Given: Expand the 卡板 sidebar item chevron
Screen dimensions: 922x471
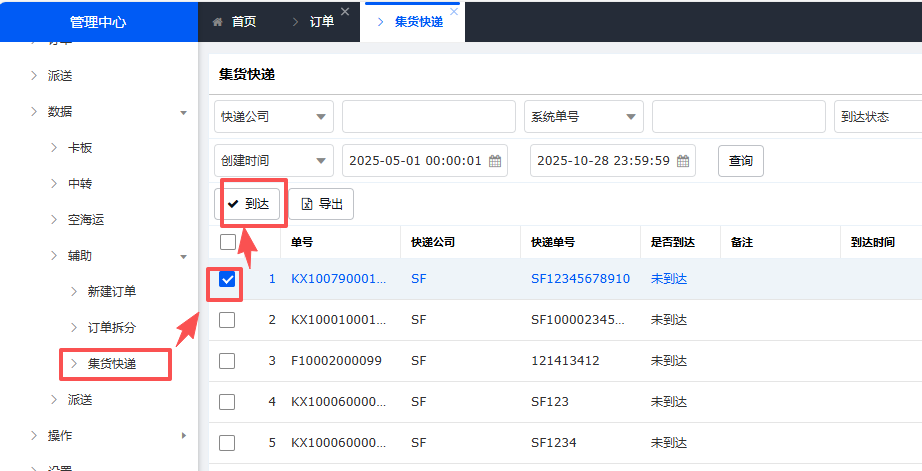Looking at the screenshot, I should click(x=54, y=148).
